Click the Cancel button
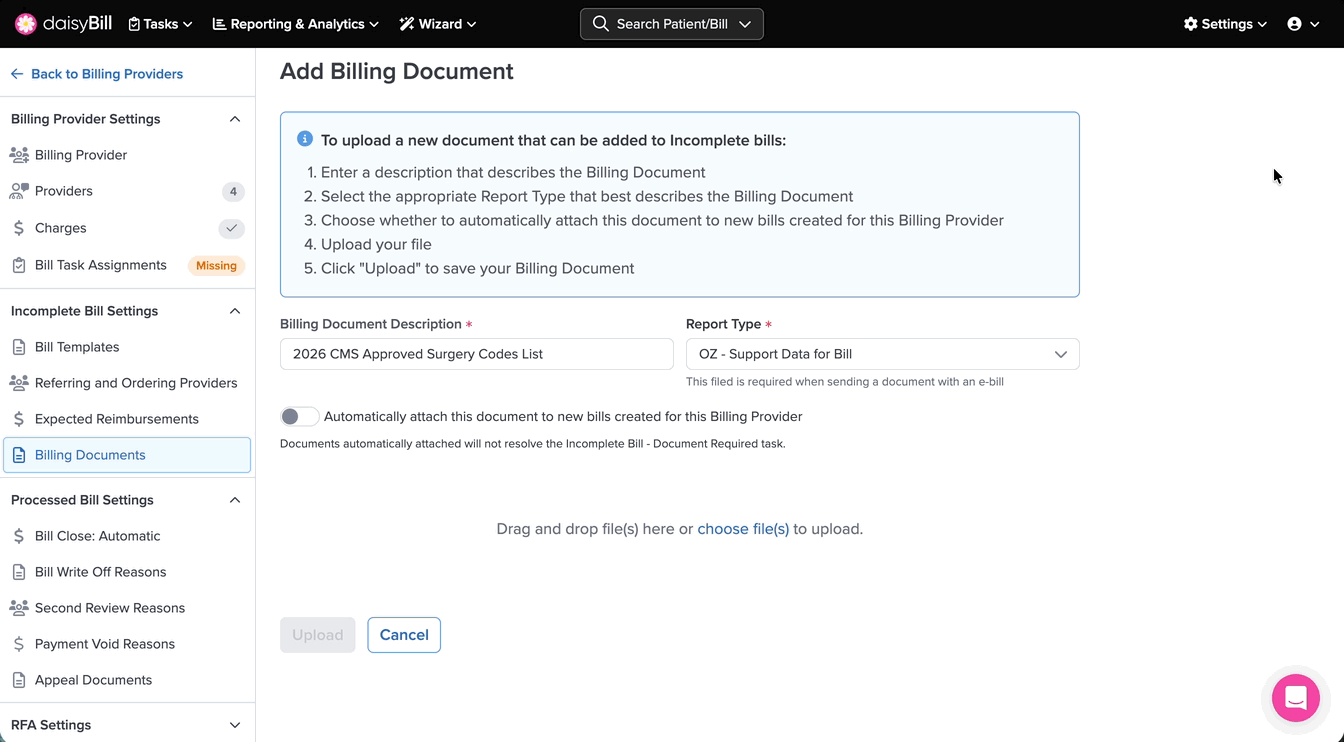Image resolution: width=1344 pixels, height=742 pixels. pyautogui.click(x=404, y=635)
